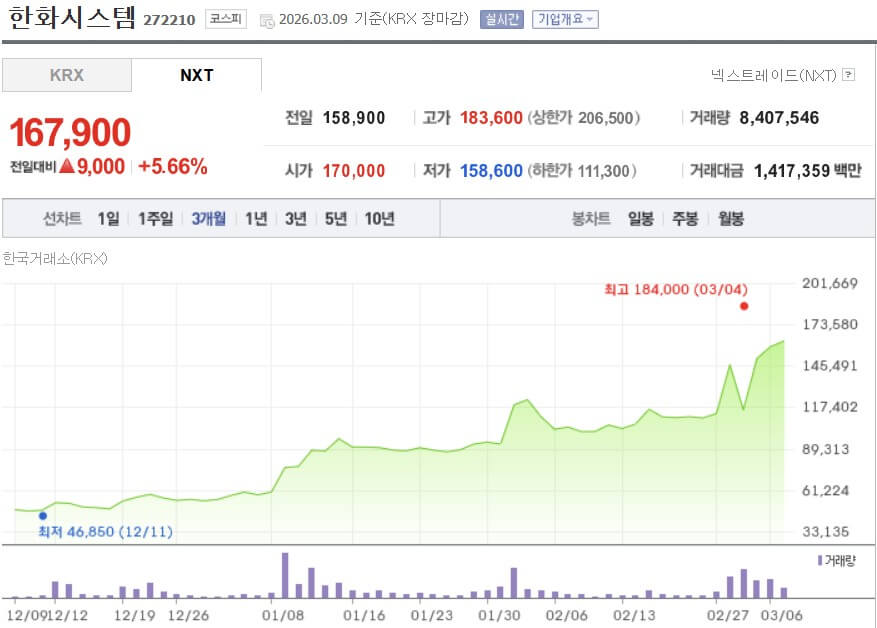Image resolution: width=877 pixels, height=628 pixels.
Task: Click the tallest volume bar near 01/08
Action: click(285, 575)
